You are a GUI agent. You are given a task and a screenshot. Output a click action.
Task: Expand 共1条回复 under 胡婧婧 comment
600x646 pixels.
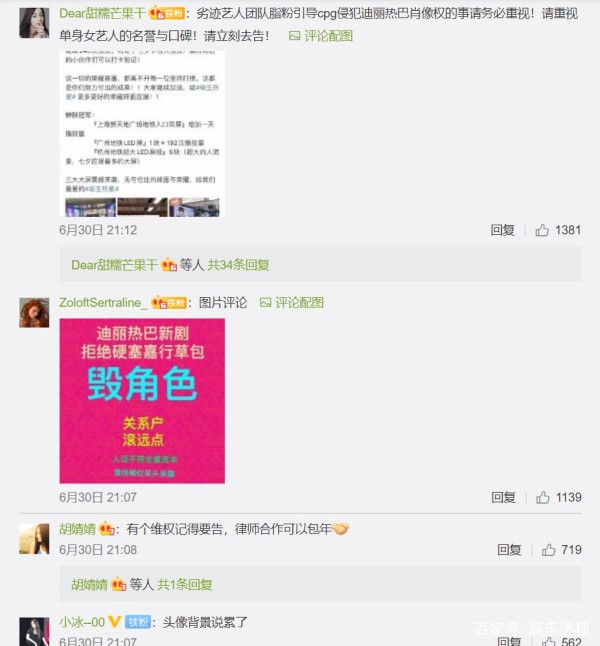tap(185, 584)
